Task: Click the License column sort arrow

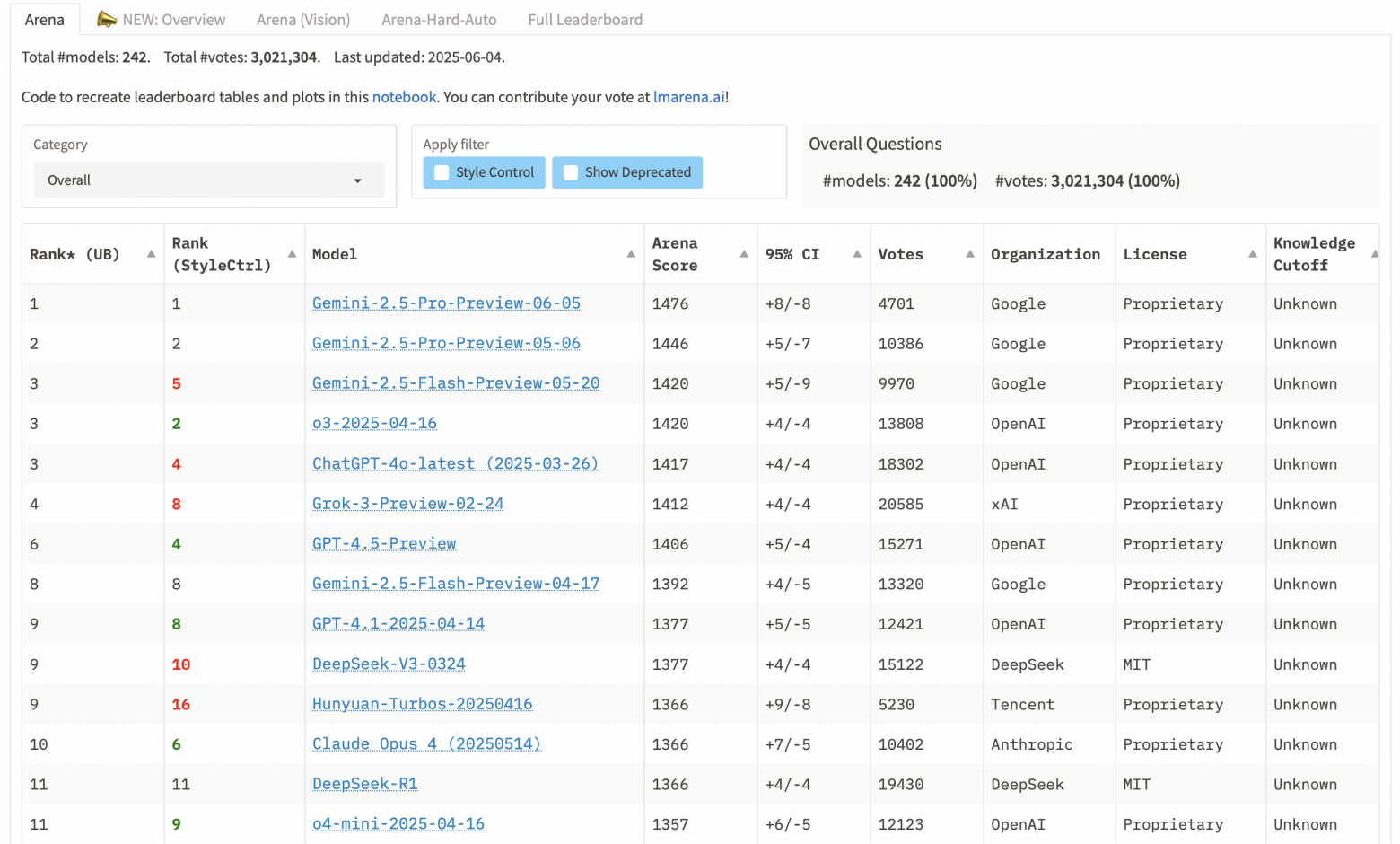Action: [1253, 254]
